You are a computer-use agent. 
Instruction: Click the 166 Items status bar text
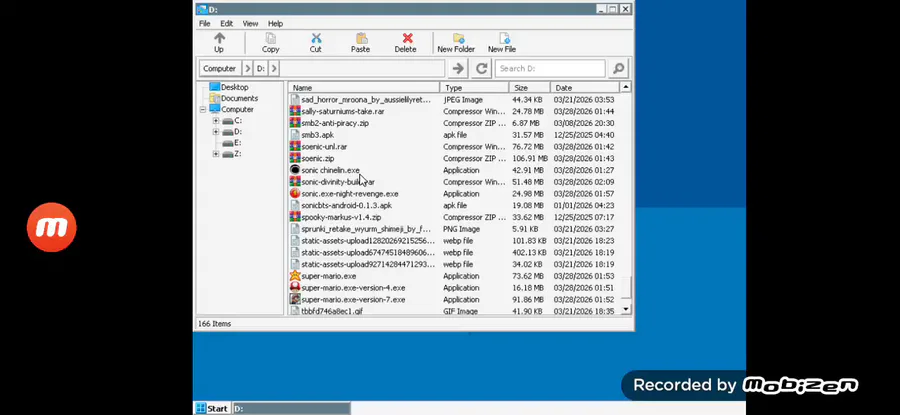214,324
